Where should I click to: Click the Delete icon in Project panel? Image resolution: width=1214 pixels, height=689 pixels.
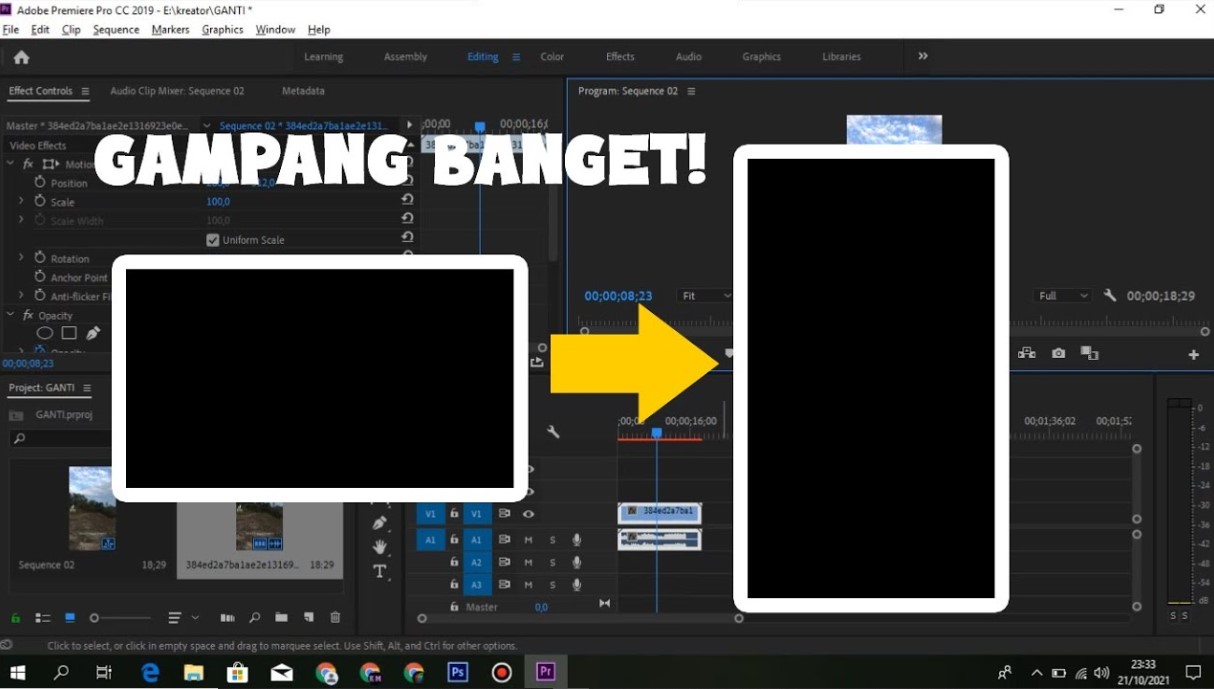pos(335,617)
